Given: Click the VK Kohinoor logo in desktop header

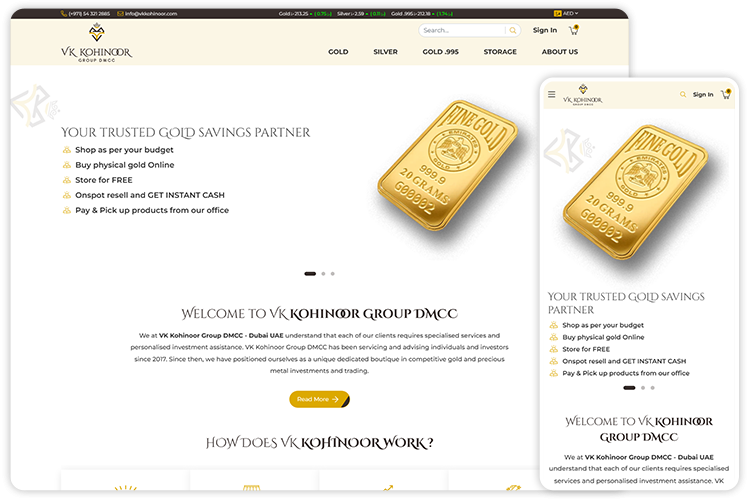Looking at the screenshot, I should click(96, 43).
